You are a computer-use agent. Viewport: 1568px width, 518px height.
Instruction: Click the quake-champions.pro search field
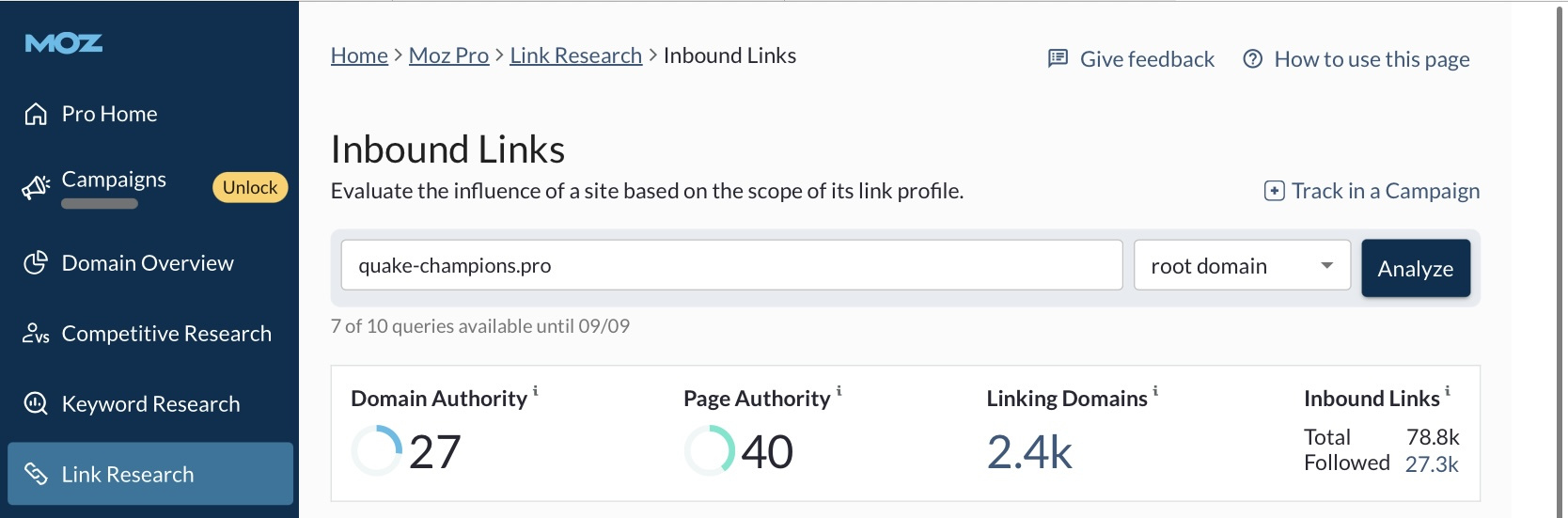pyautogui.click(x=731, y=265)
